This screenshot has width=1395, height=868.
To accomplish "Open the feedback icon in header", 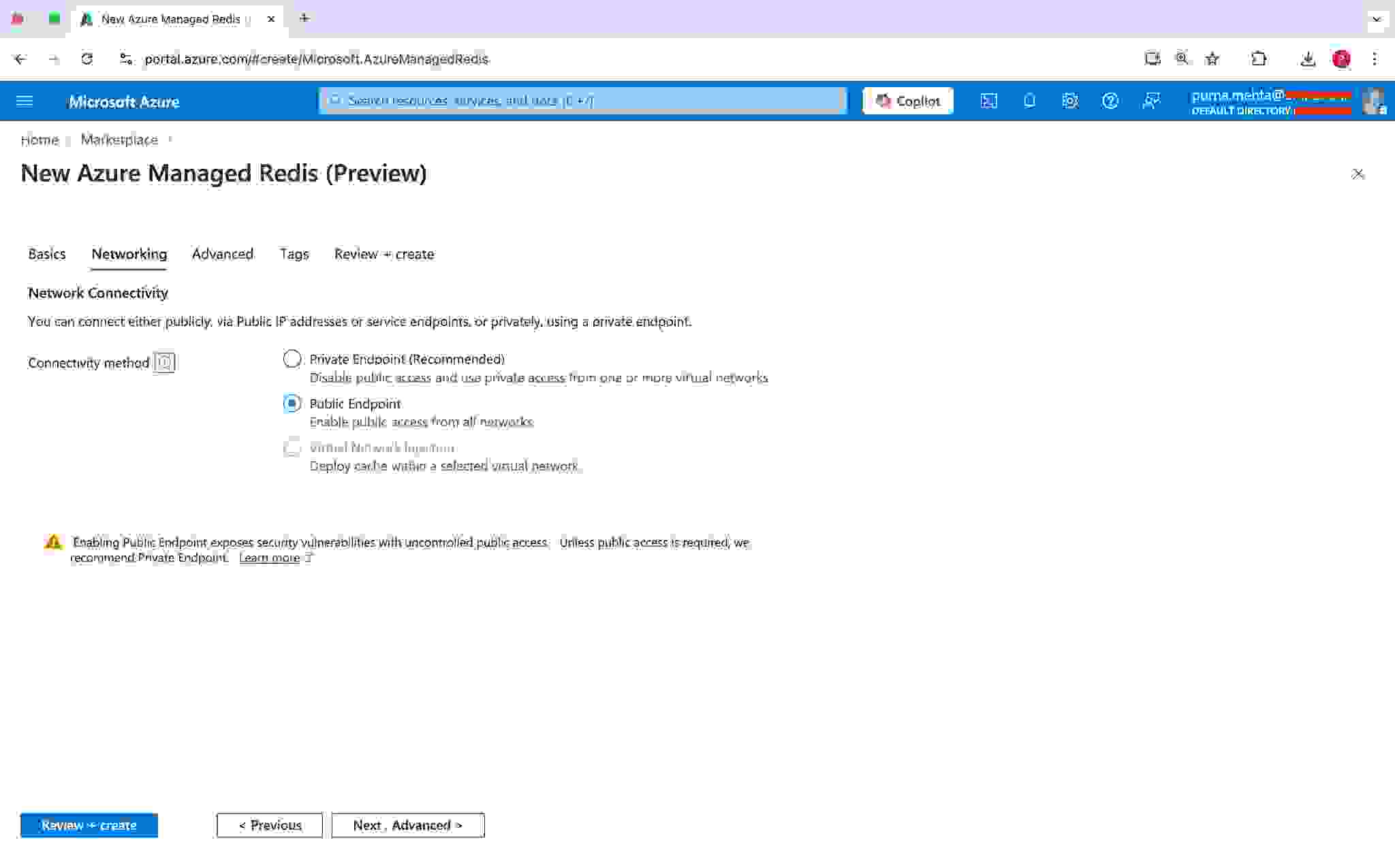I will (x=1151, y=101).
